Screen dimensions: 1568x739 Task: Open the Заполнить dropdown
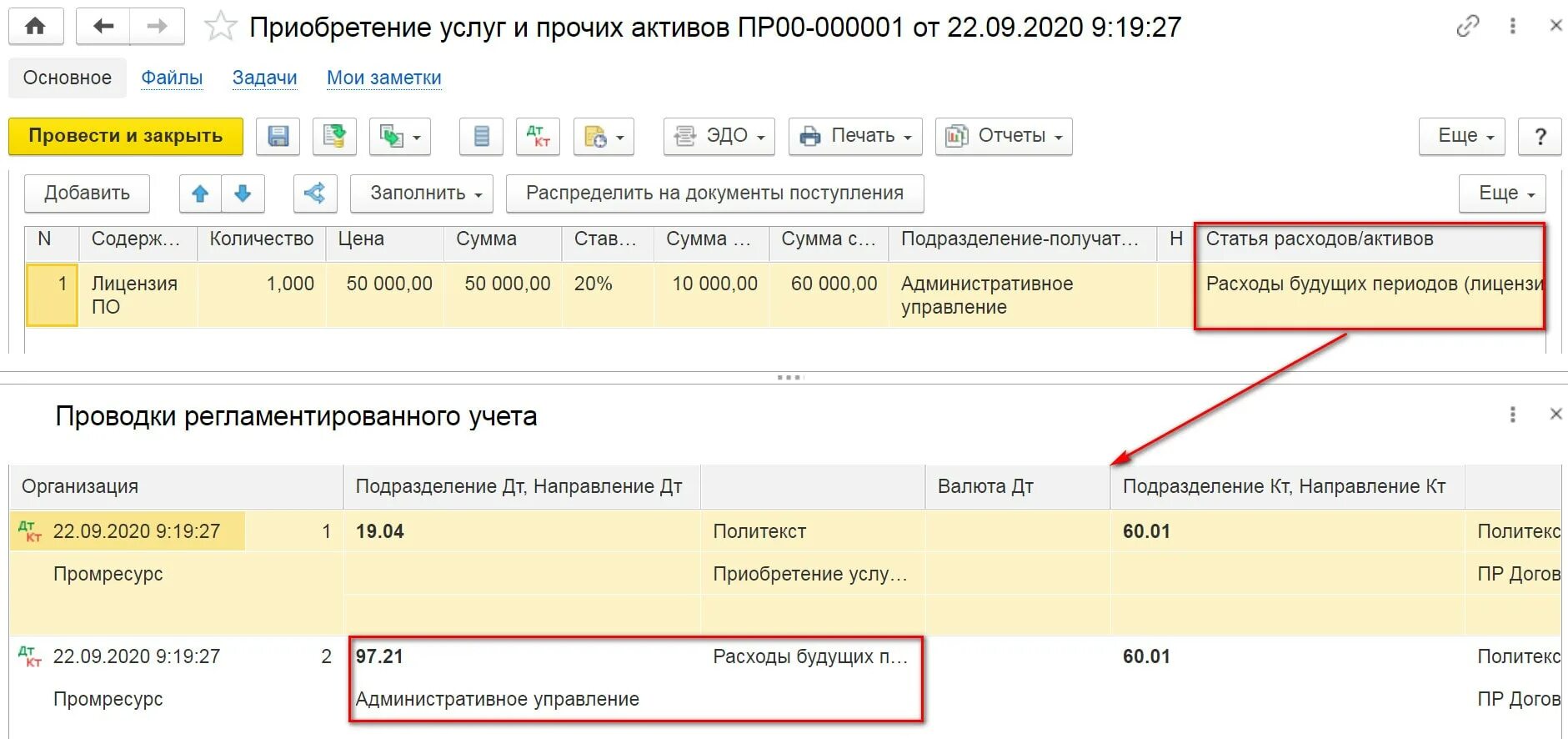pos(422,193)
